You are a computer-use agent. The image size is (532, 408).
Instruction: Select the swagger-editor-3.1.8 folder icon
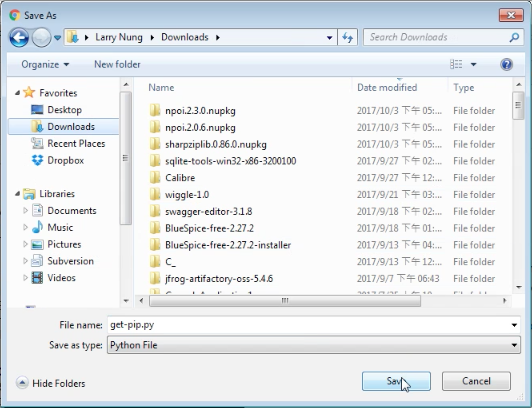(x=155, y=211)
